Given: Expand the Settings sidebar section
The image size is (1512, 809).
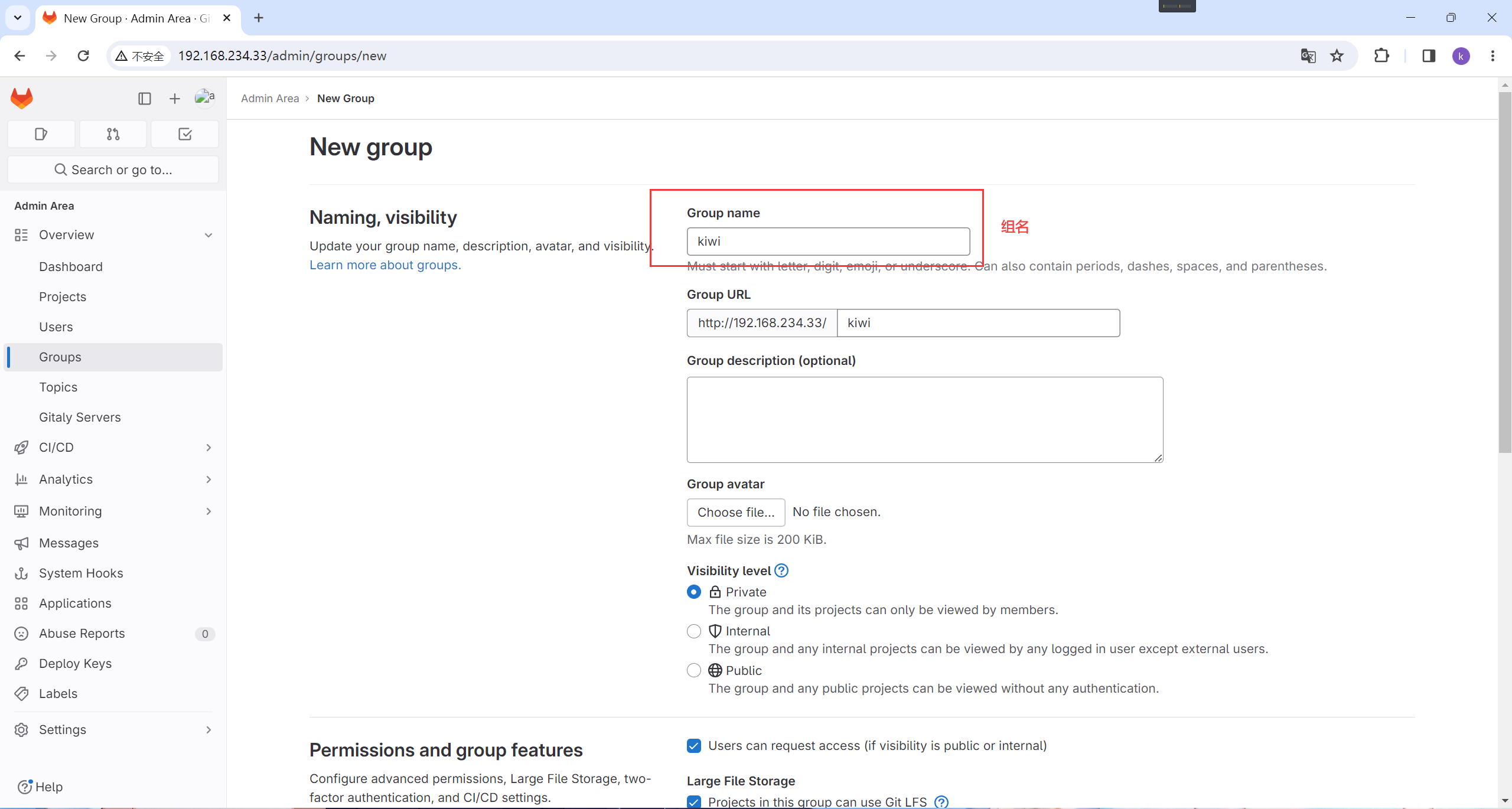Looking at the screenshot, I should (208, 730).
